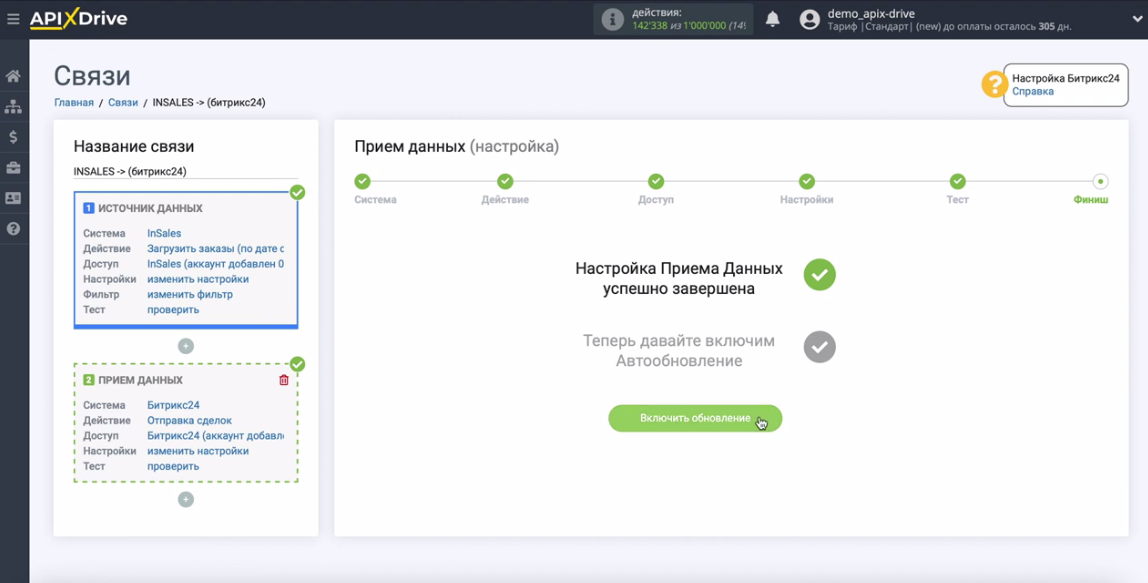Open connections sitemap icon in sidebar
The image size is (1148, 583).
13,107
